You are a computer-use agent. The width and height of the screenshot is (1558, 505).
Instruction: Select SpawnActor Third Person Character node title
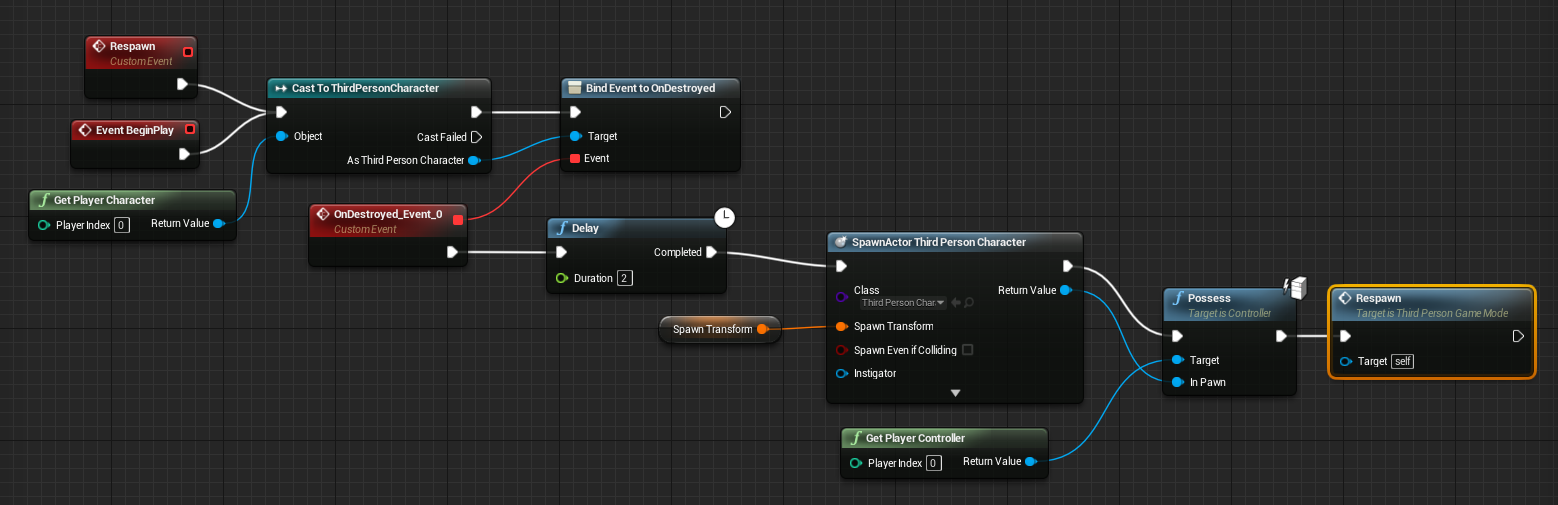click(938, 242)
